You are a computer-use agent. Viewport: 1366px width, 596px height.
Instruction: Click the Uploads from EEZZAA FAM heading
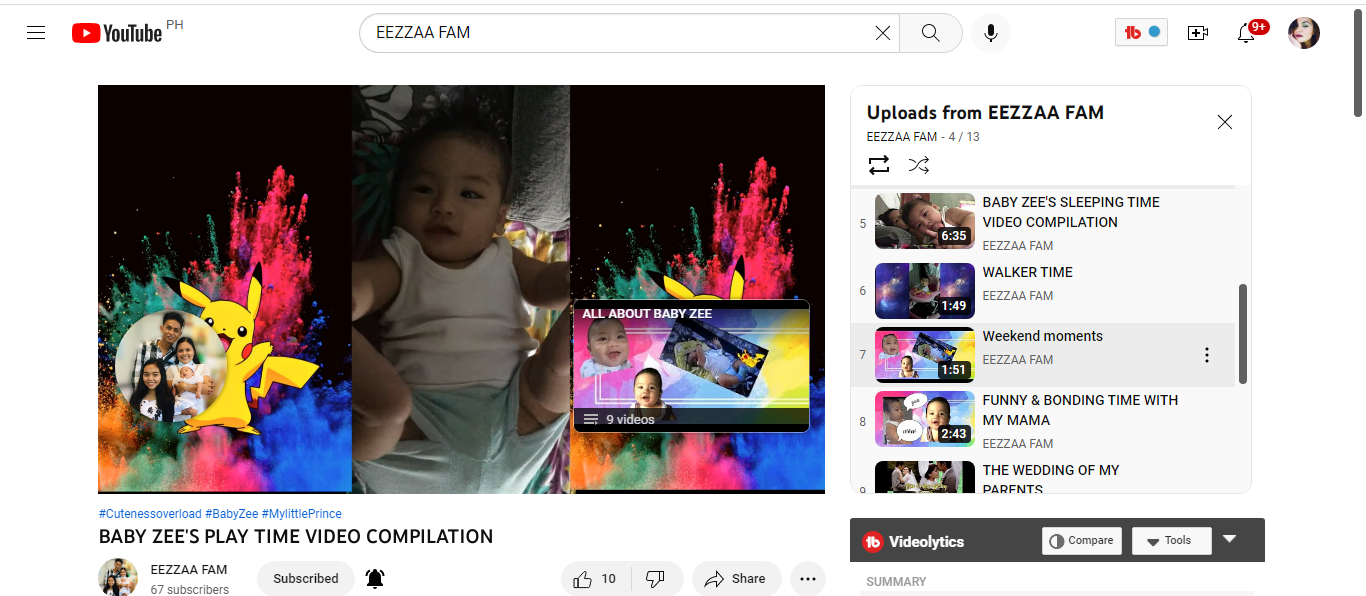coord(985,113)
